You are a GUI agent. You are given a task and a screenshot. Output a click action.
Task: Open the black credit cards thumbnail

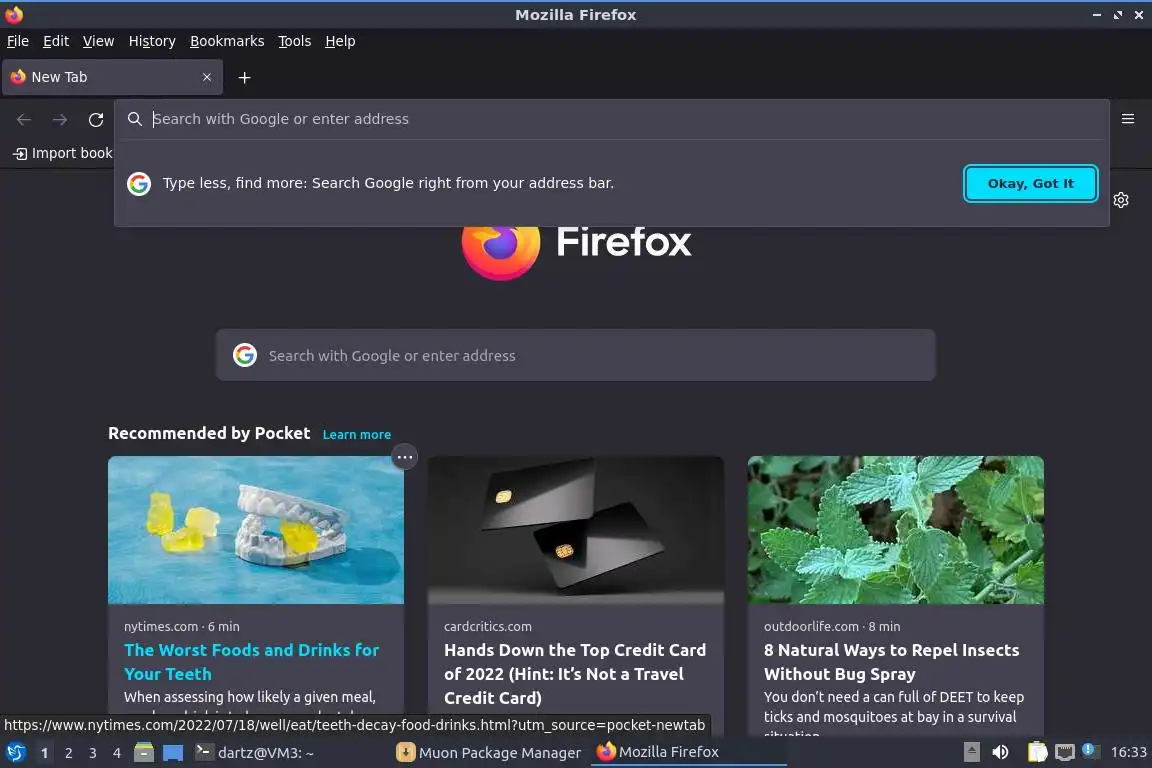coord(576,530)
